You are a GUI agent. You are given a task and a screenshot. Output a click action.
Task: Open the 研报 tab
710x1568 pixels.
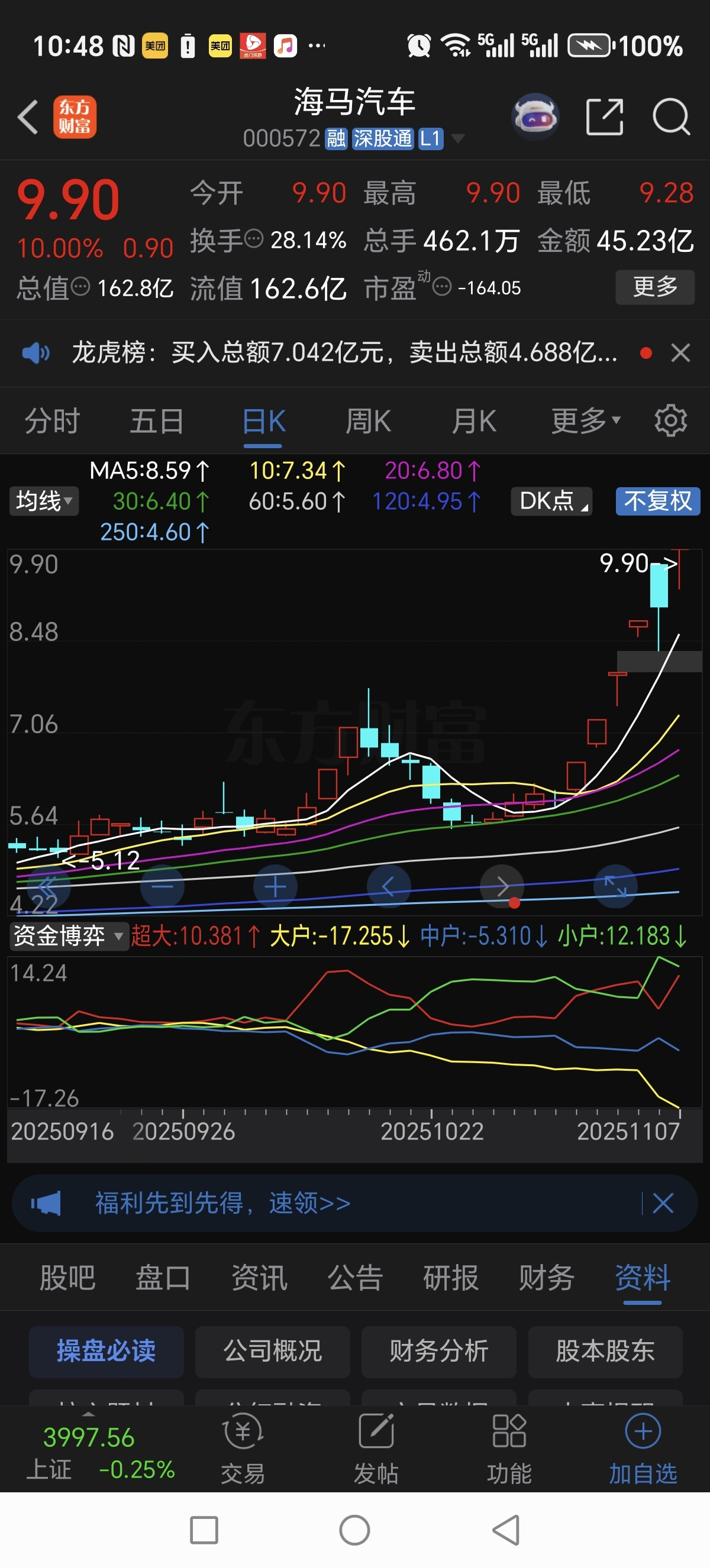click(451, 1278)
